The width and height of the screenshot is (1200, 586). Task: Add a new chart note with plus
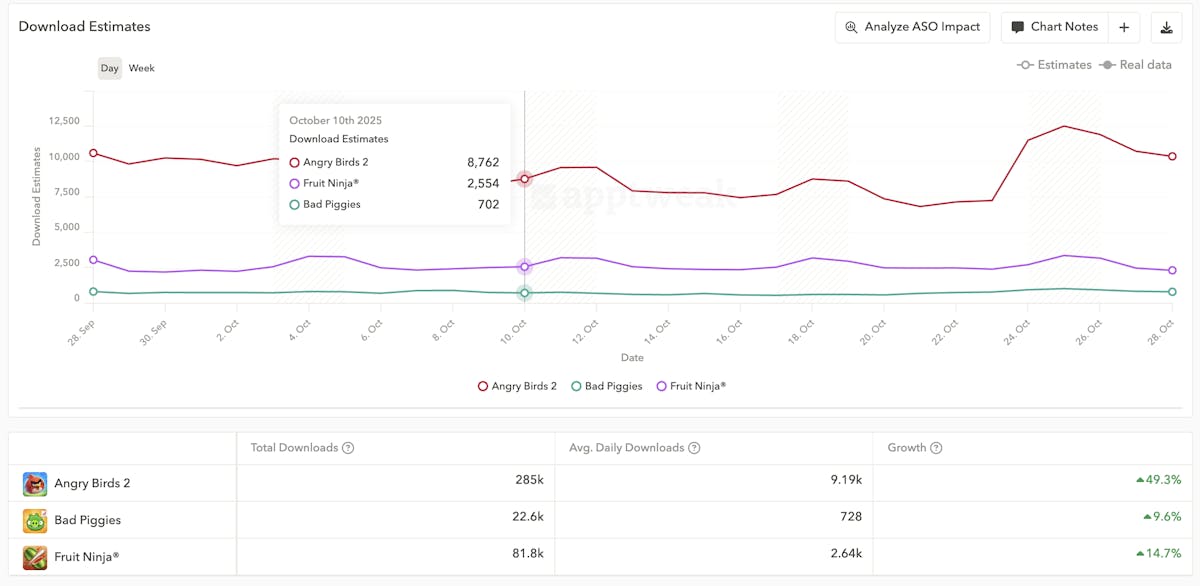point(1124,28)
